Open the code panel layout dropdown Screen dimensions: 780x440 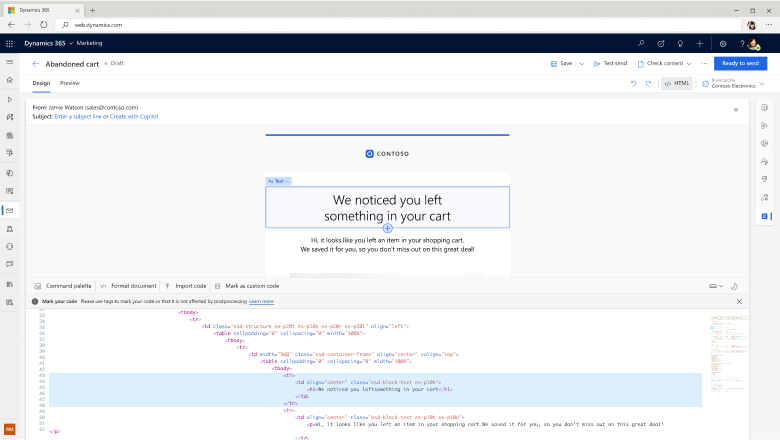pyautogui.click(x=716, y=286)
